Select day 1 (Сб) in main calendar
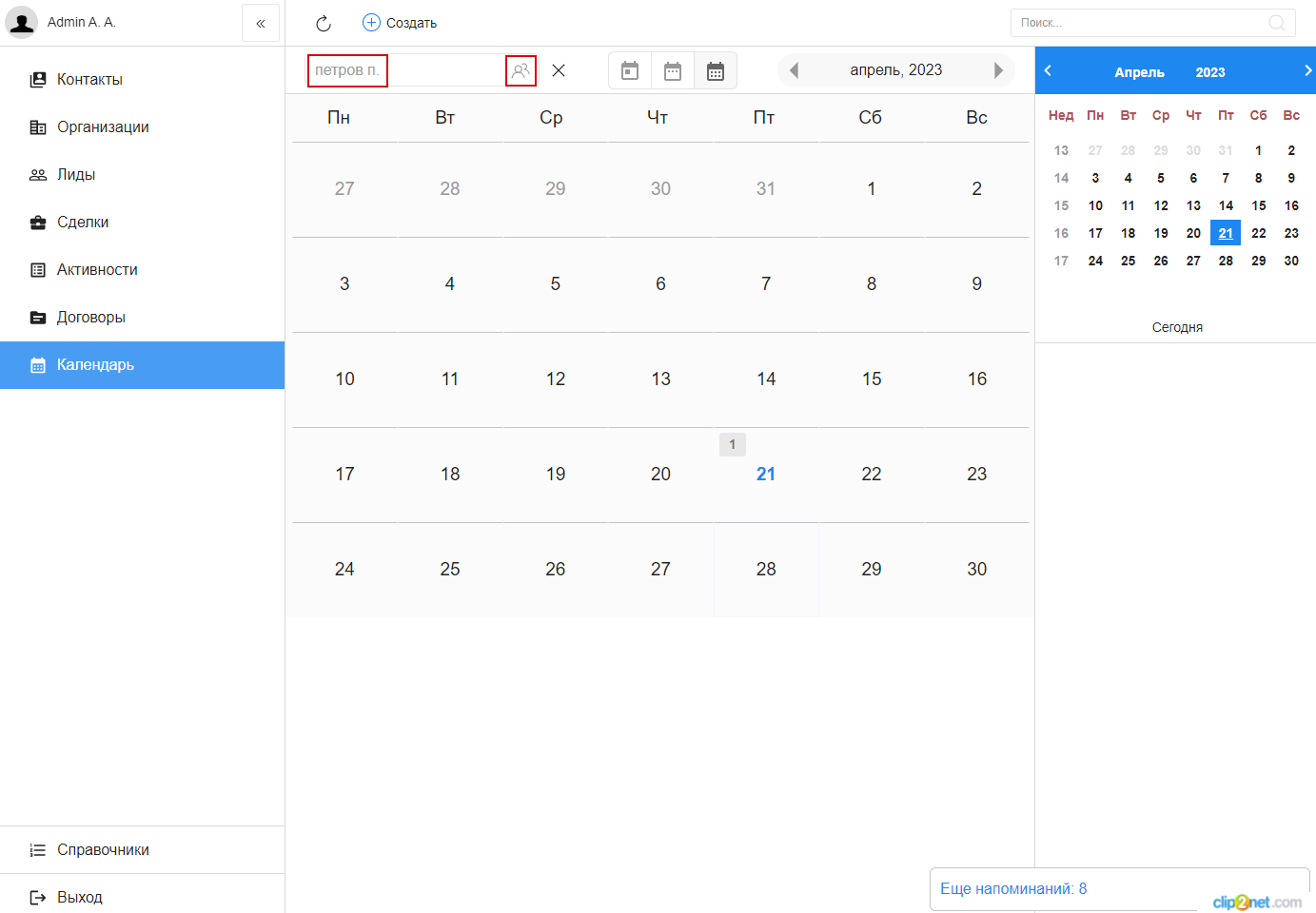This screenshot has height=913, width=1316. coord(872,189)
